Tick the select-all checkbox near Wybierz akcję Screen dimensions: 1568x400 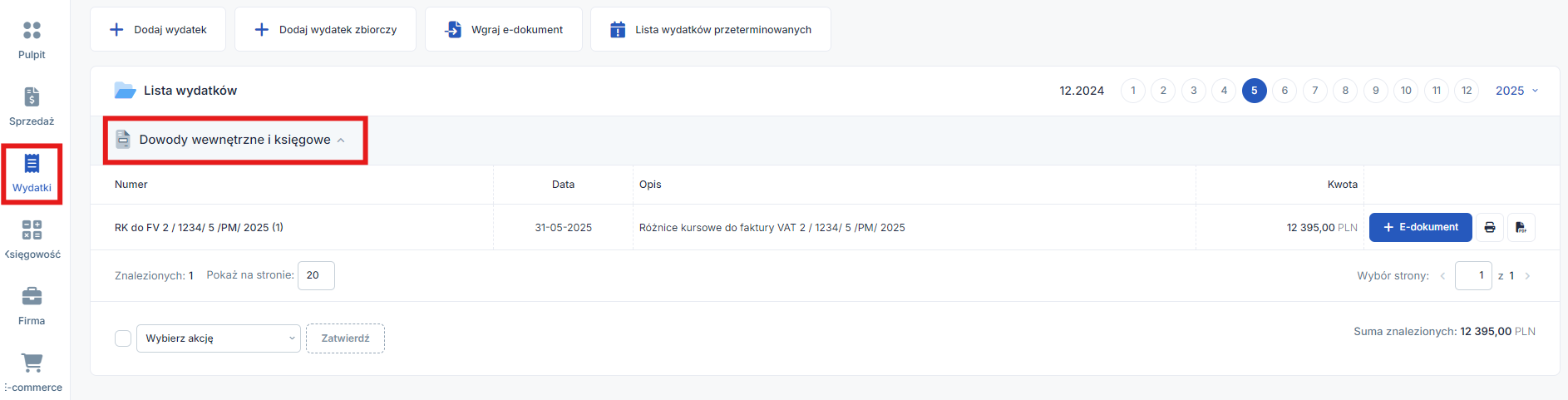[x=123, y=338]
